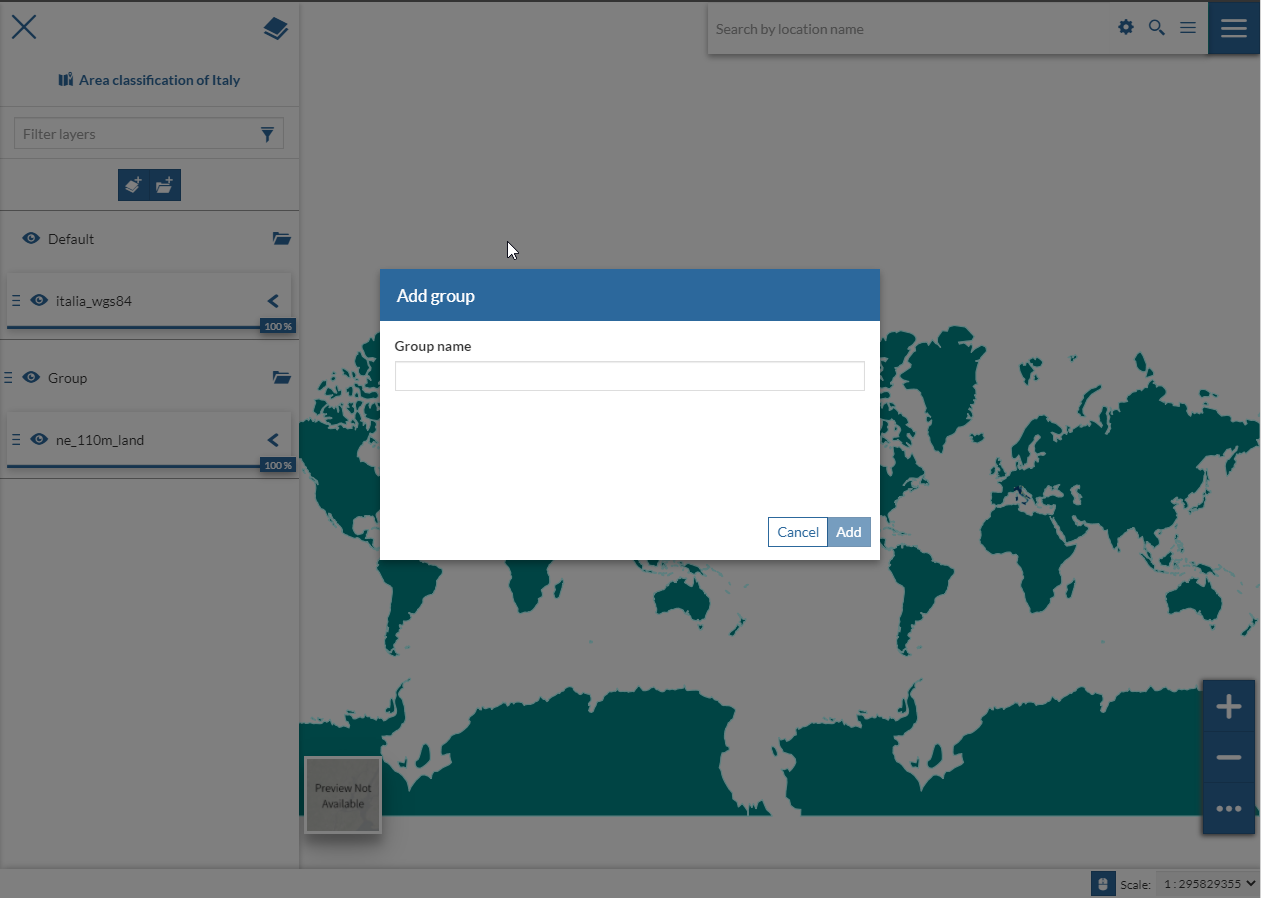Click the italia_wgs84 100 % opacity badge
Screen dimensions: 1261x898
tap(278, 327)
